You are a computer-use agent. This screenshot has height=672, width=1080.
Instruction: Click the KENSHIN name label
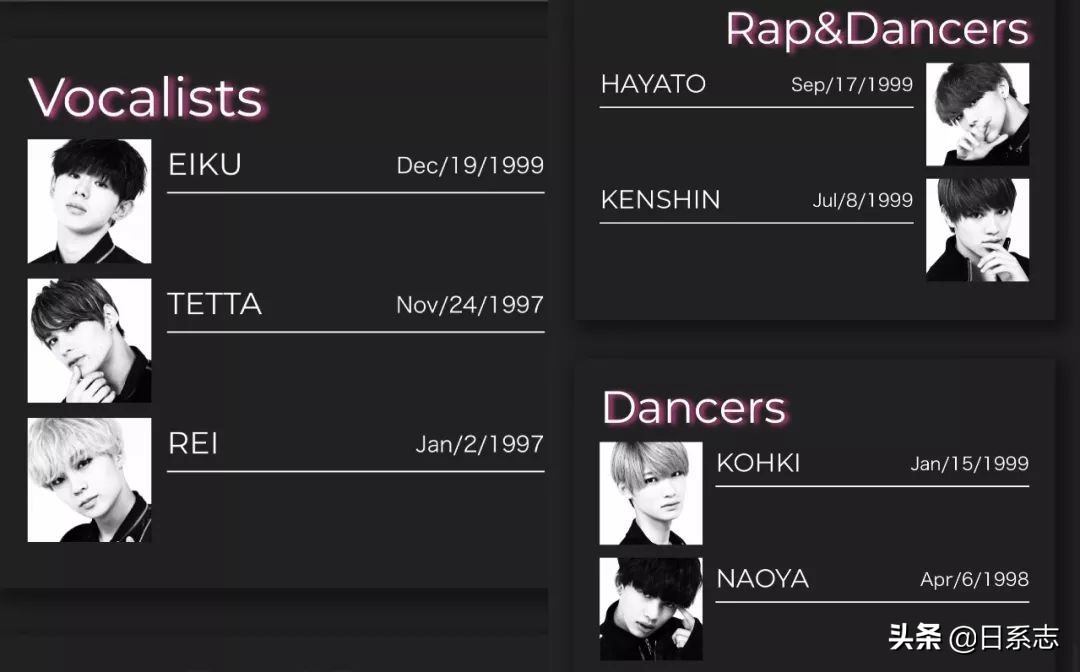[660, 199]
